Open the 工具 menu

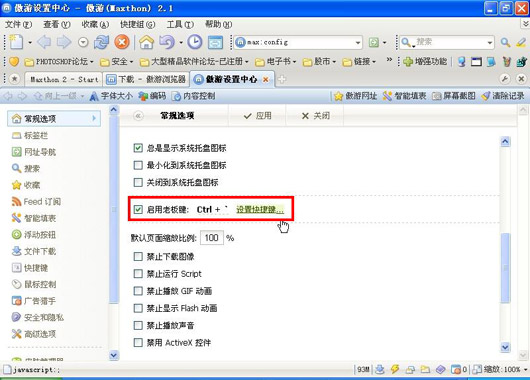tap(180, 24)
